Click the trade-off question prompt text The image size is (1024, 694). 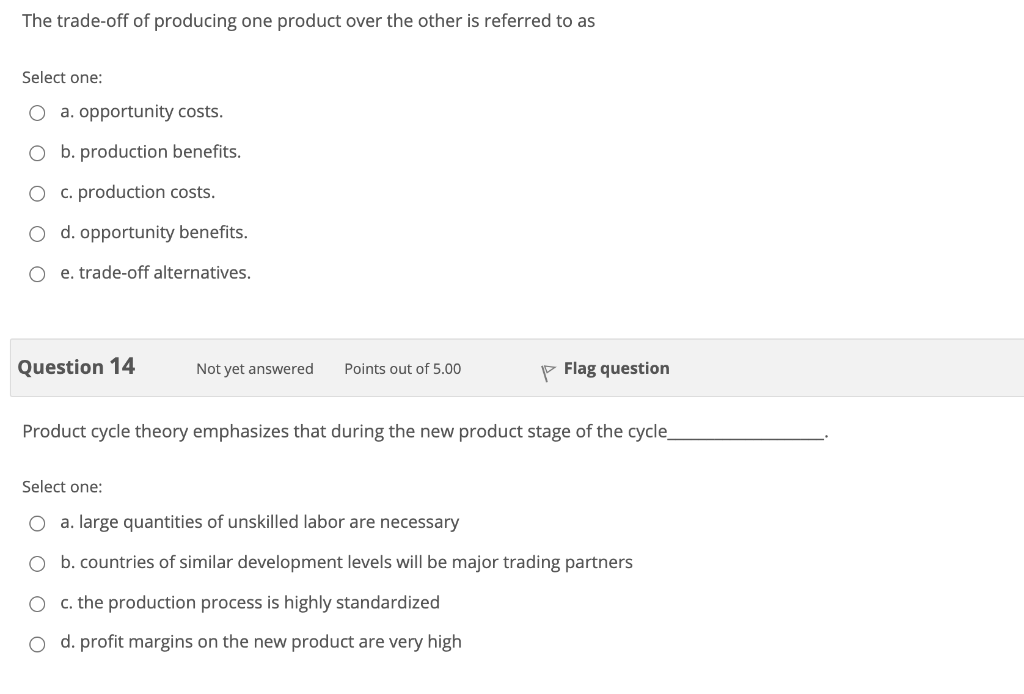click(309, 20)
